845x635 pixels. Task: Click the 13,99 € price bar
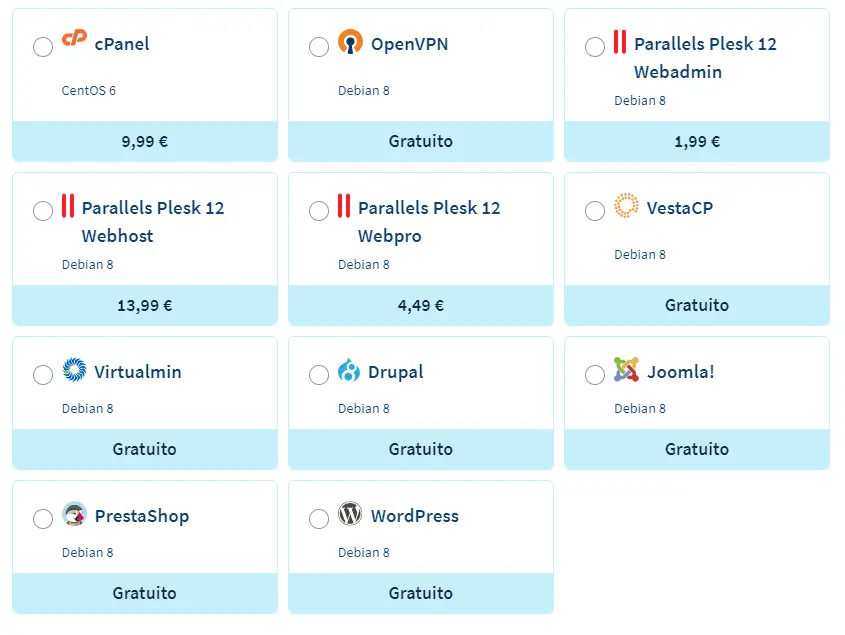click(145, 305)
